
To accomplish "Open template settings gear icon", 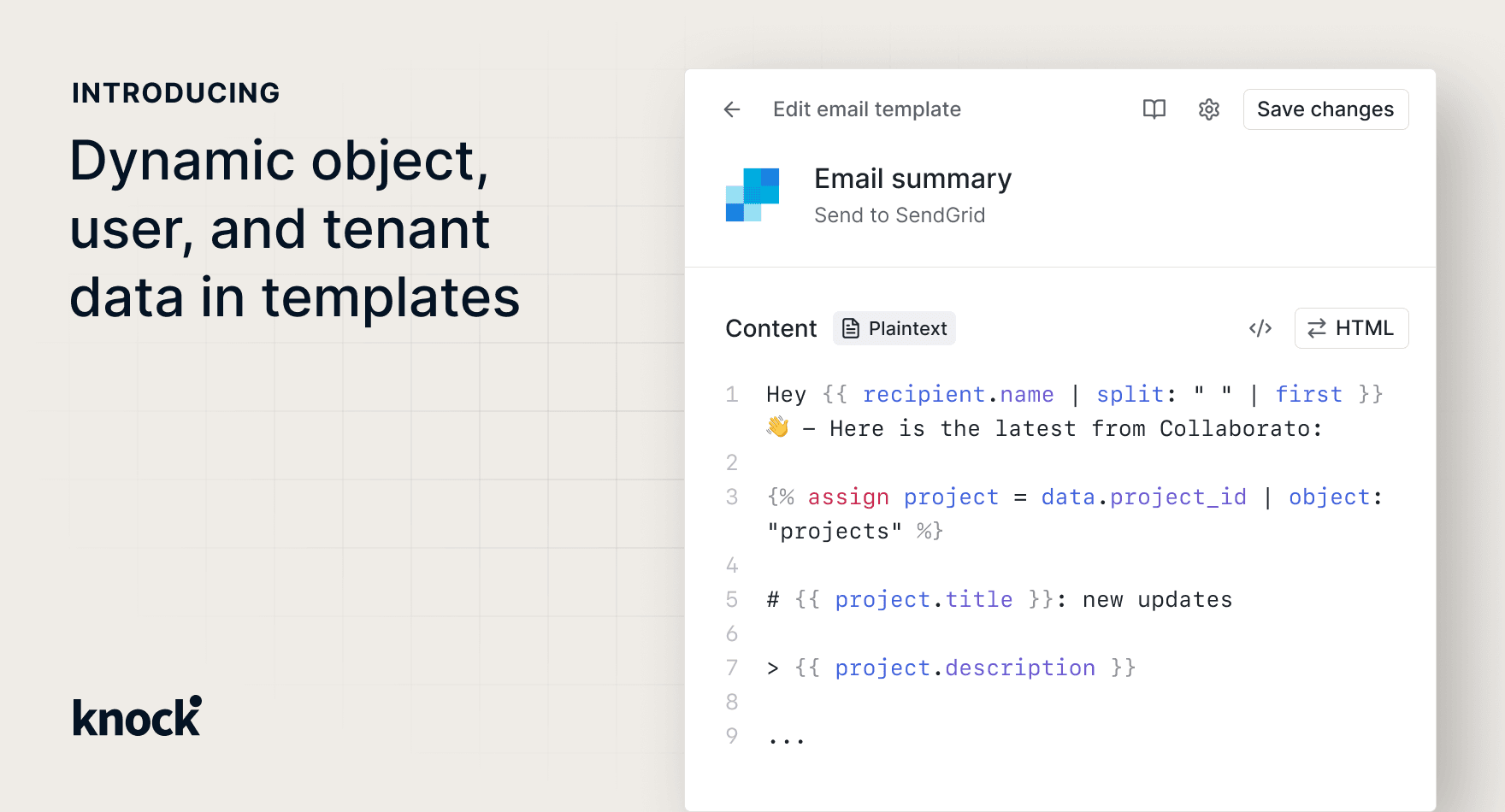I will click(x=1209, y=109).
